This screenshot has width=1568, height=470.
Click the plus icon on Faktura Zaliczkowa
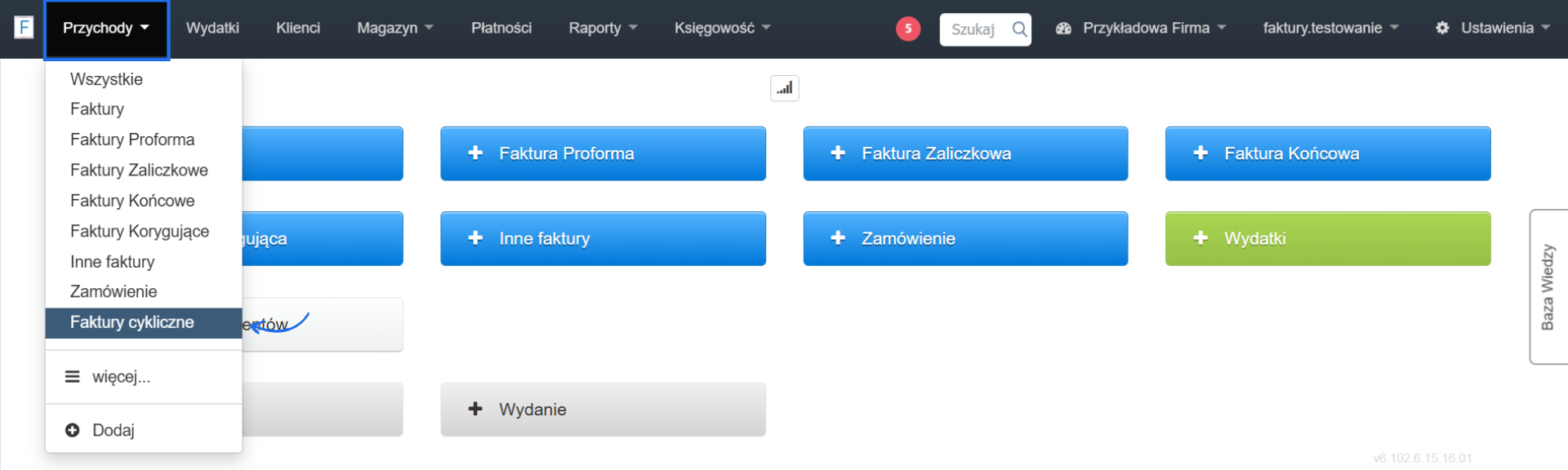pos(838,153)
